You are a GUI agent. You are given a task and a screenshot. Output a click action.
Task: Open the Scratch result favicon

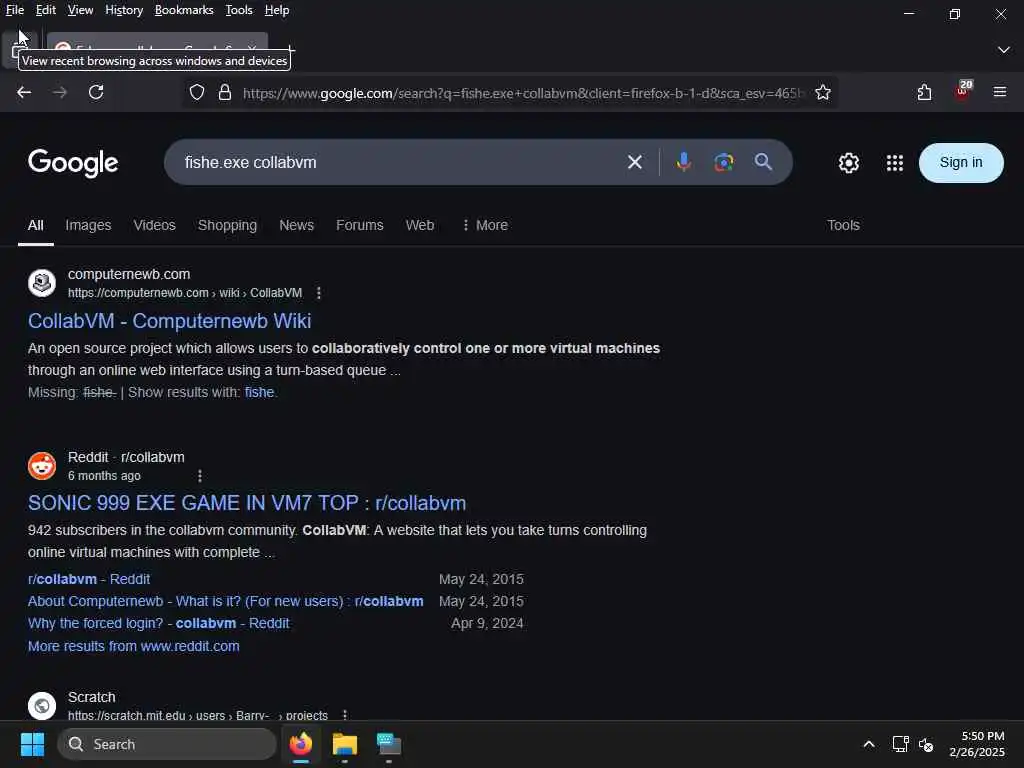click(x=42, y=706)
